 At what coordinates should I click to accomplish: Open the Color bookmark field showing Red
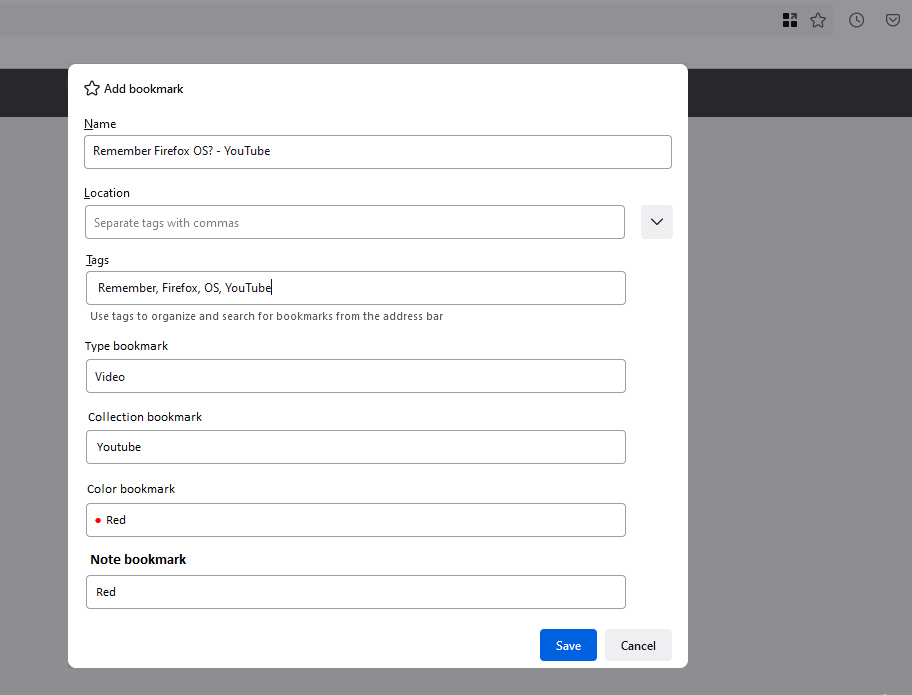(356, 520)
